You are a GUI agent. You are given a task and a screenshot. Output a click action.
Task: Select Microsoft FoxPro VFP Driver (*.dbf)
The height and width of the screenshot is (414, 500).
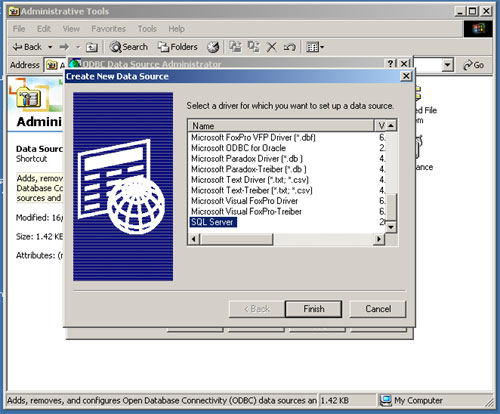[253, 137]
